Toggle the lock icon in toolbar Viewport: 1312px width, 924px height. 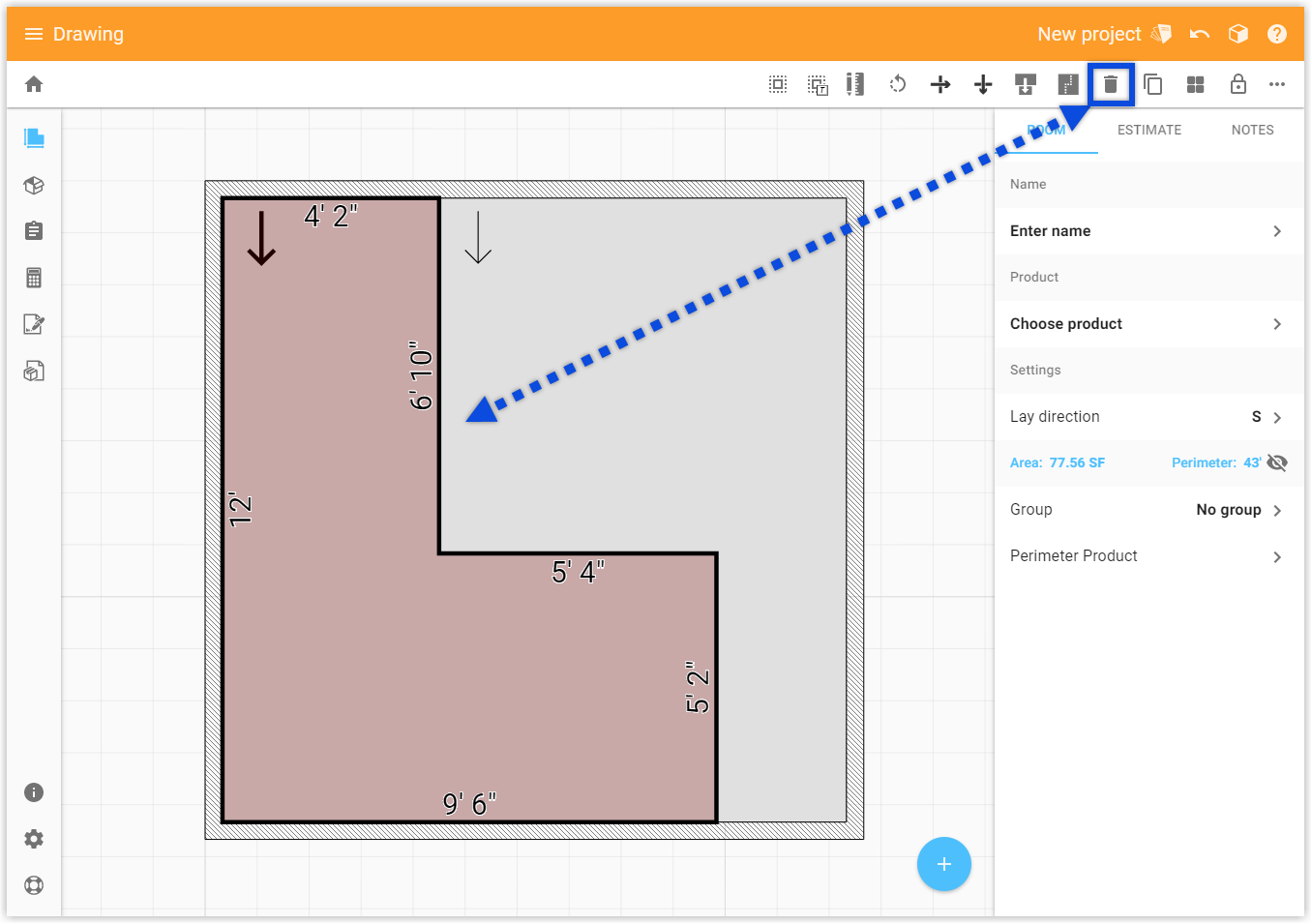click(1237, 84)
